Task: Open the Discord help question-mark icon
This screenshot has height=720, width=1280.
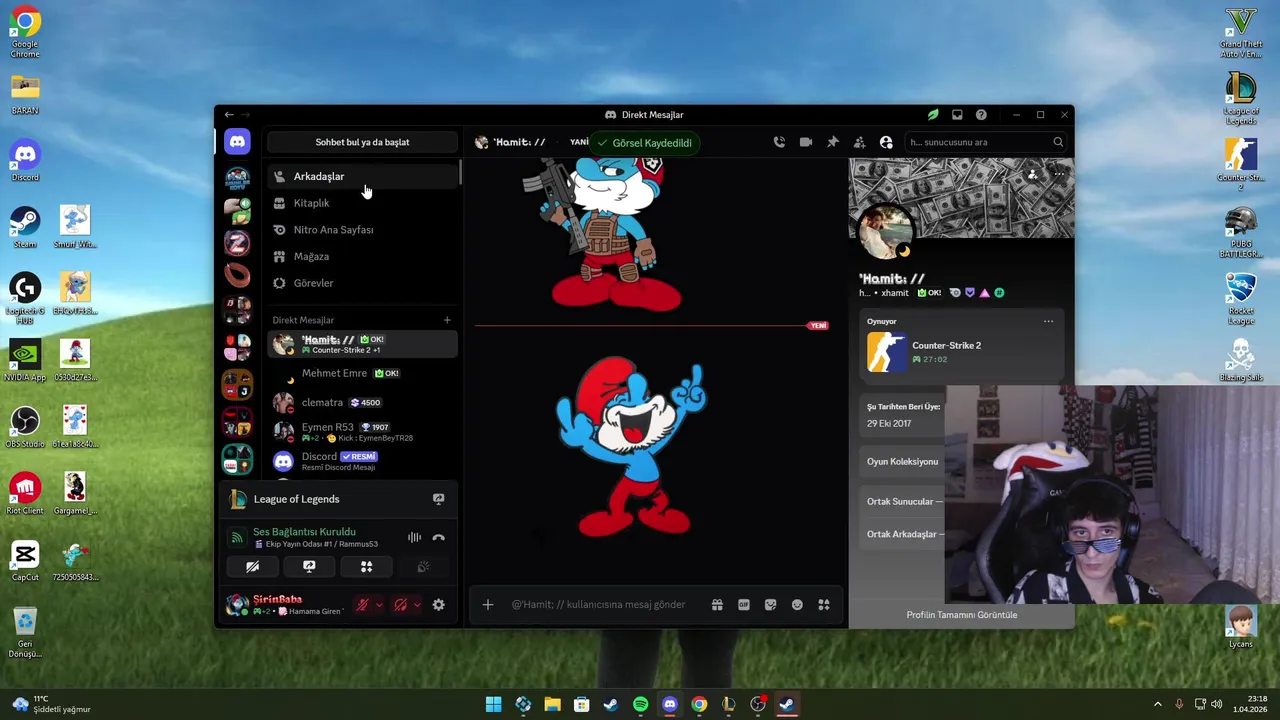Action: coord(981,115)
